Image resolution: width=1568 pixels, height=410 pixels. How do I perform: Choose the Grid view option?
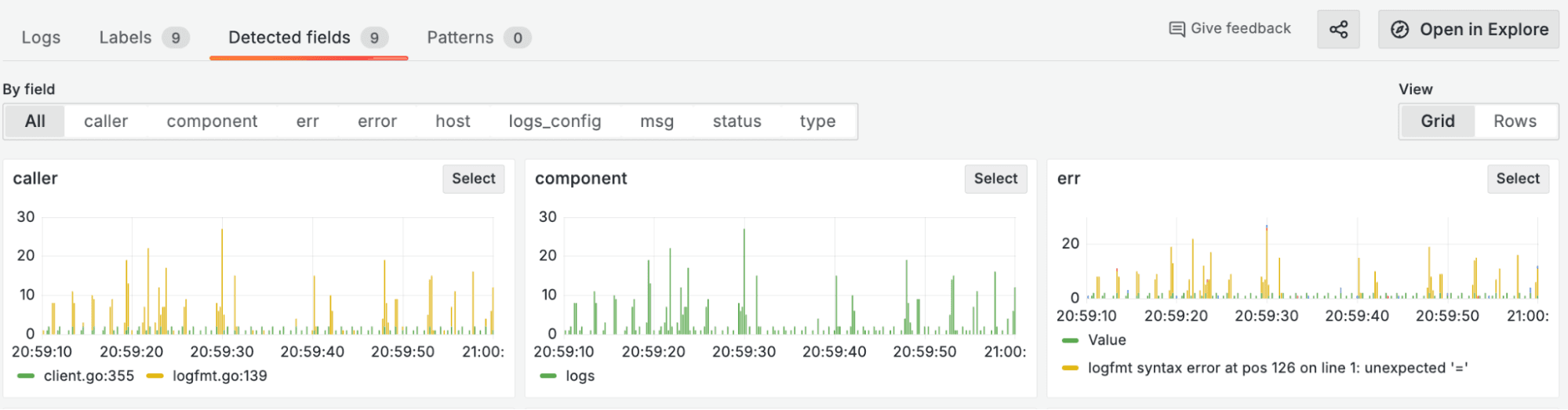click(1437, 122)
